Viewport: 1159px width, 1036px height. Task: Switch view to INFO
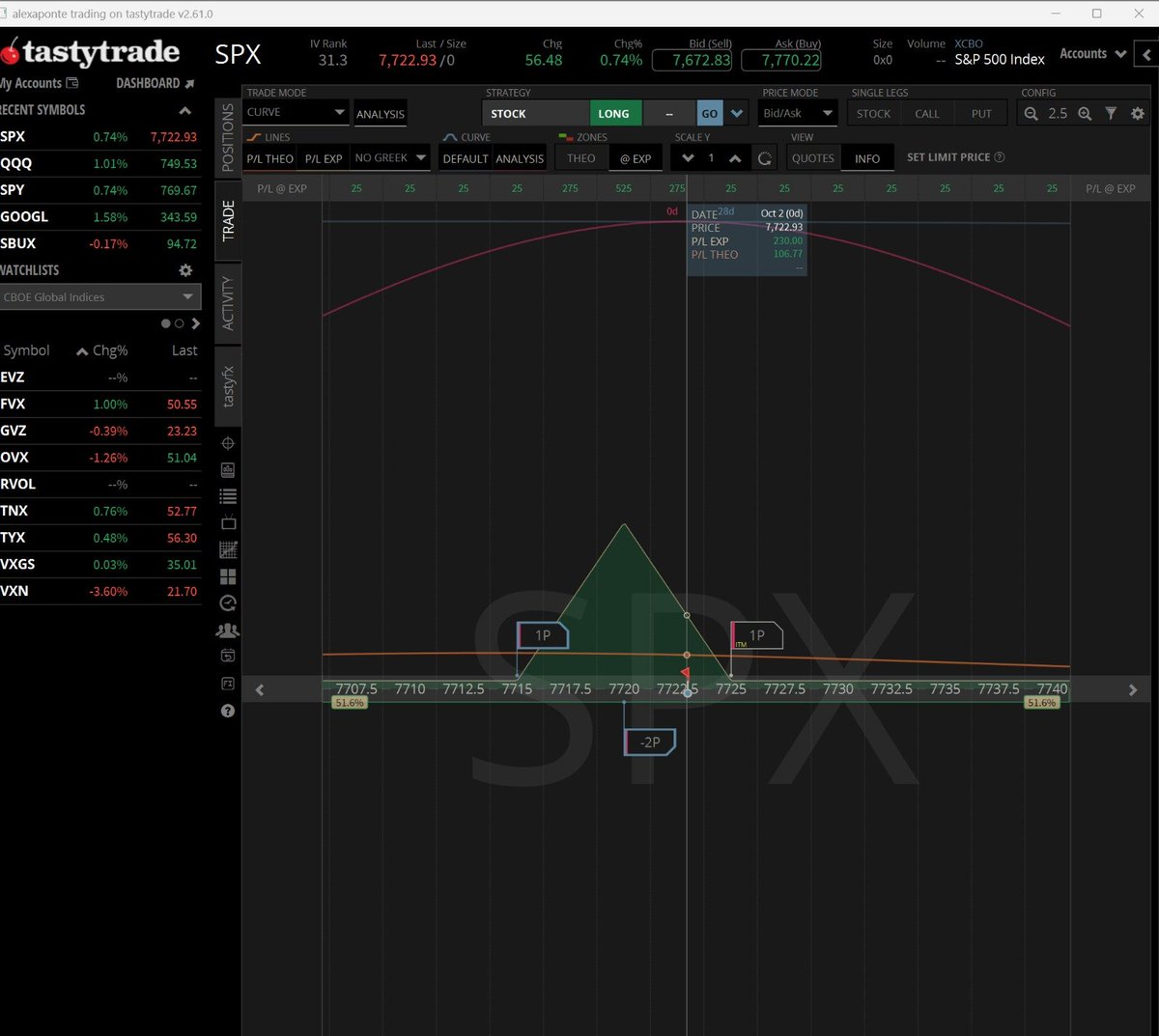click(867, 158)
